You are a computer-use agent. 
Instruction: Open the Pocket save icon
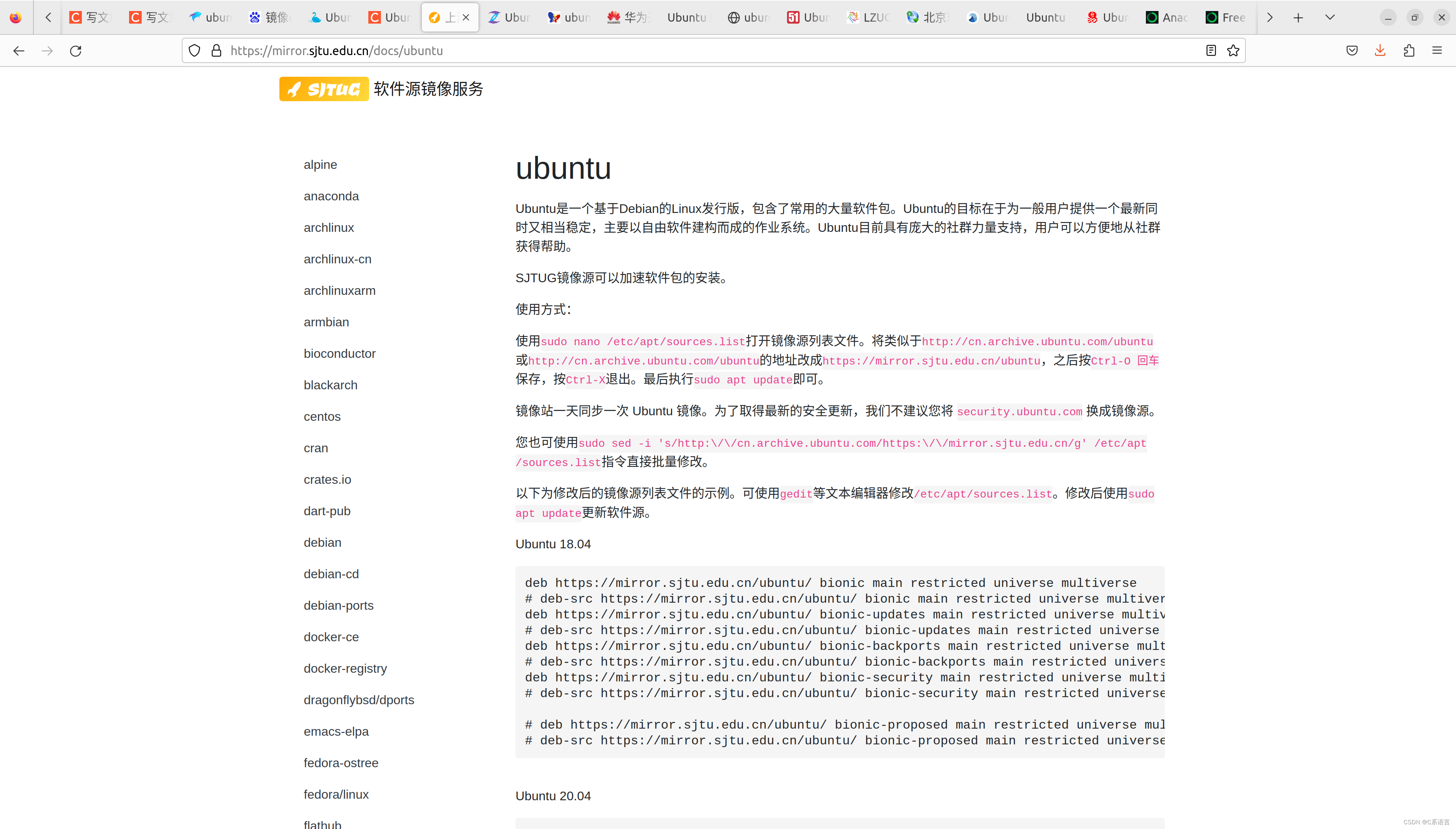1352,51
